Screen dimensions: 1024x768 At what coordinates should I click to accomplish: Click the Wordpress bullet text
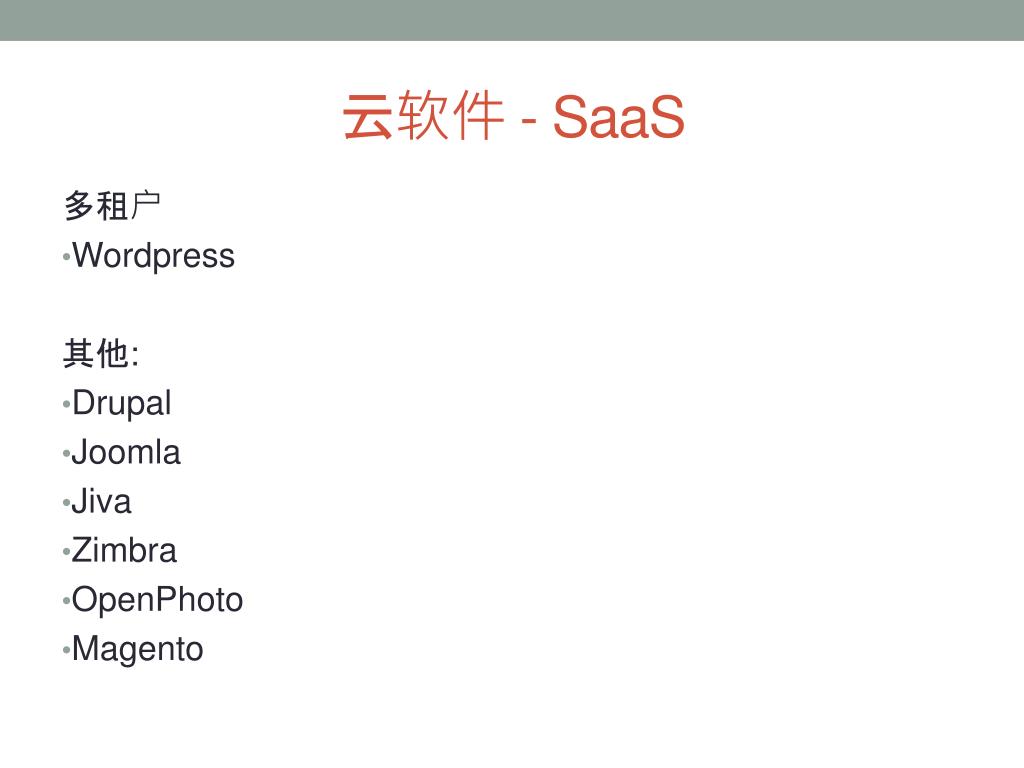click(153, 255)
